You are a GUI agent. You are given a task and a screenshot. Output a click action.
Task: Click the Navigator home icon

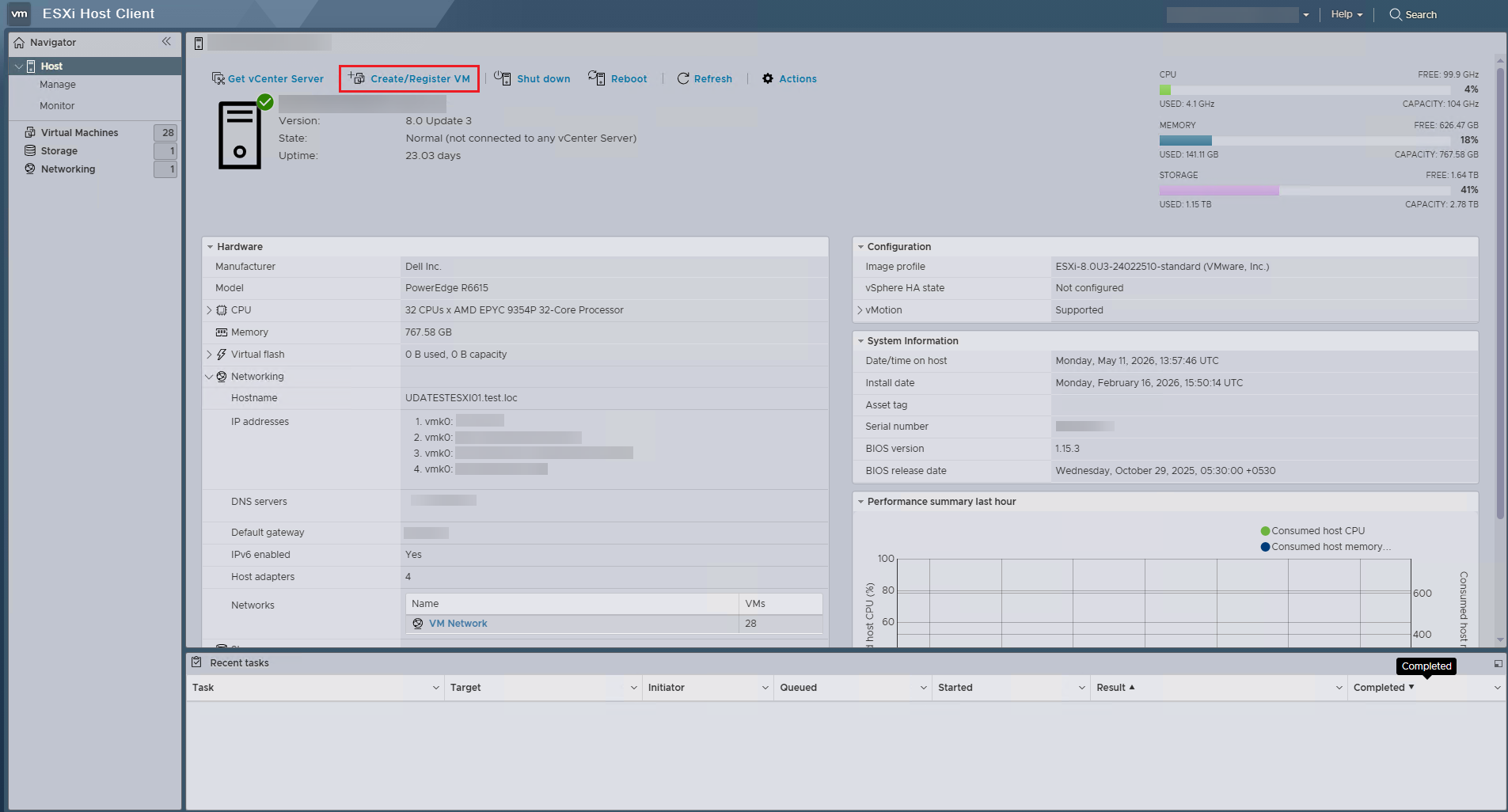19,43
